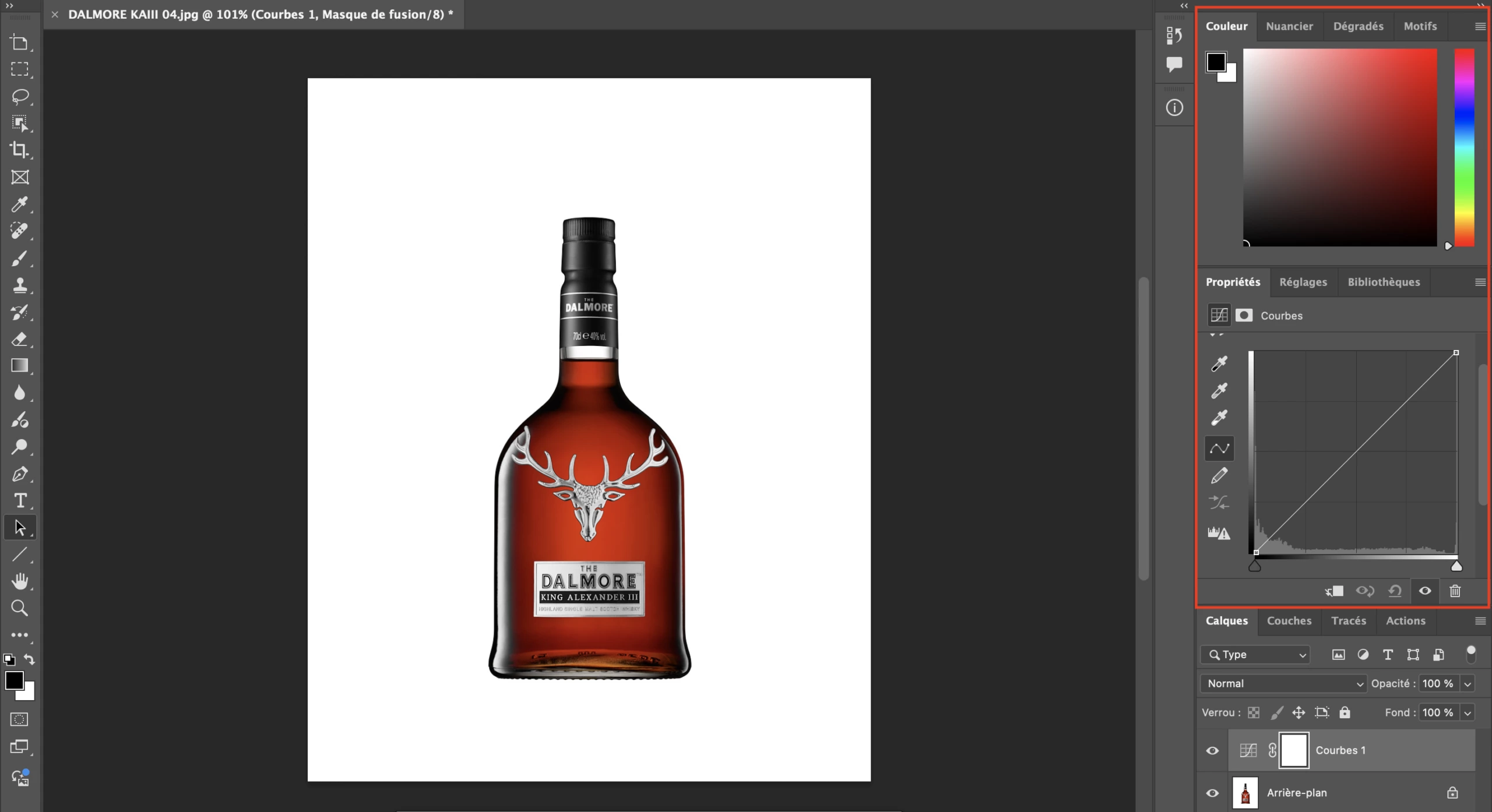Open the blending mode dropdown showing Normal

pyautogui.click(x=1282, y=683)
